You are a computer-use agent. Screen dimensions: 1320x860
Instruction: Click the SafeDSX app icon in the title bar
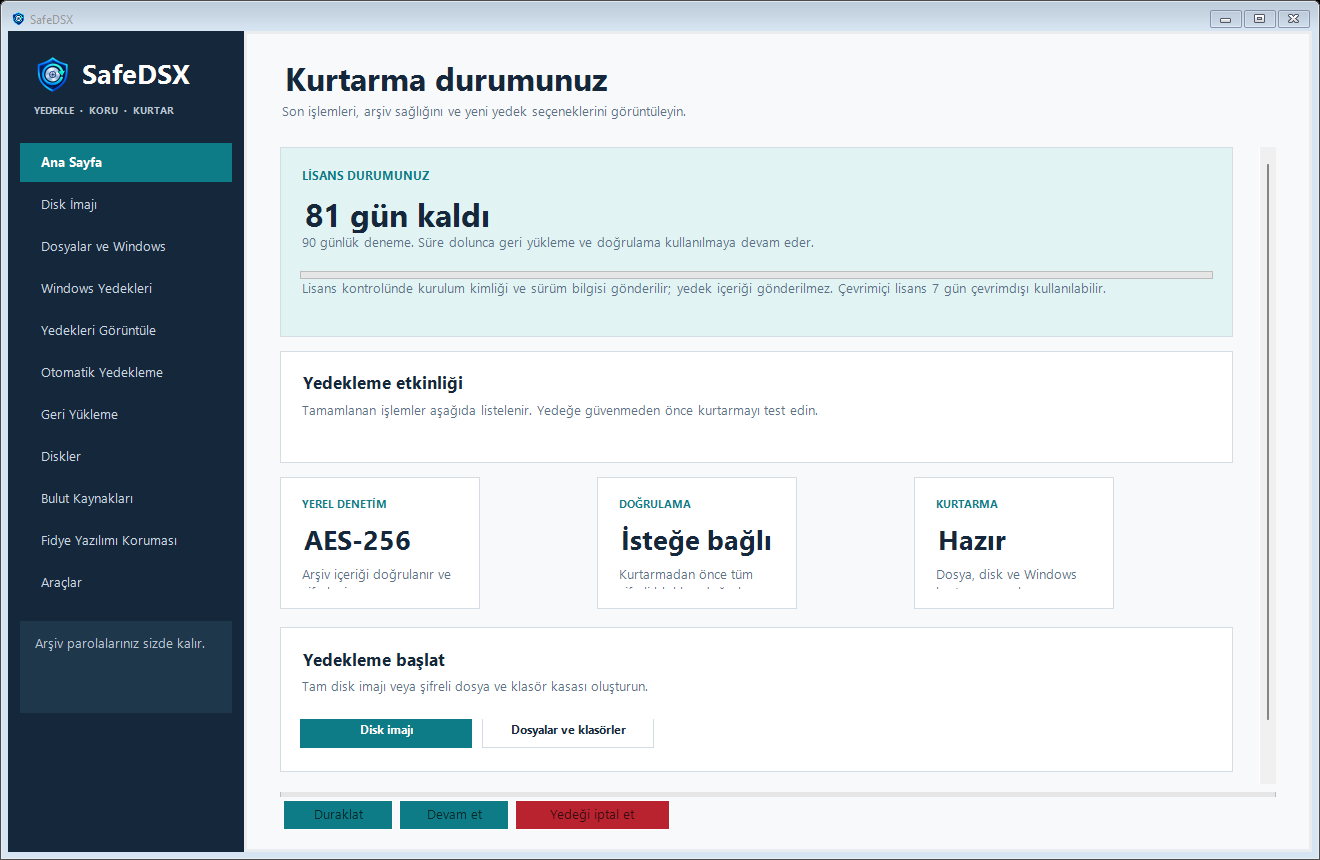(x=17, y=19)
